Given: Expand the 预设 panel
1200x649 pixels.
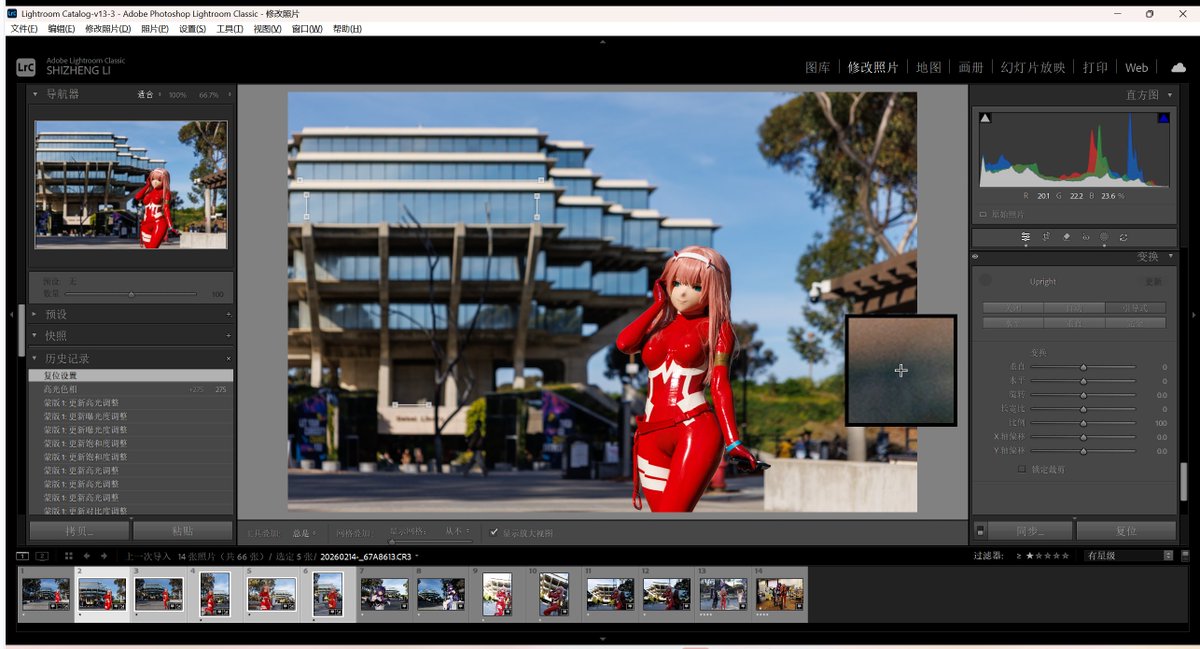Looking at the screenshot, I should point(36,314).
